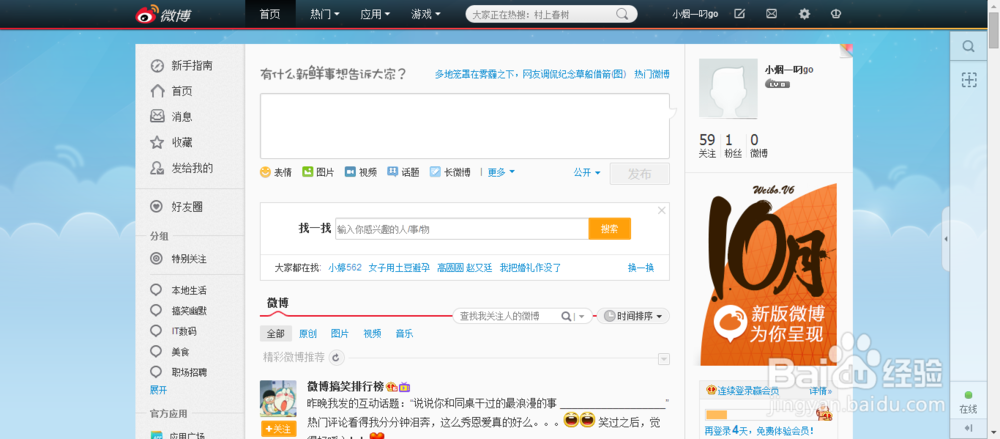Select 图片 filter tab in feed
The width and height of the screenshot is (1000, 439).
point(340,334)
